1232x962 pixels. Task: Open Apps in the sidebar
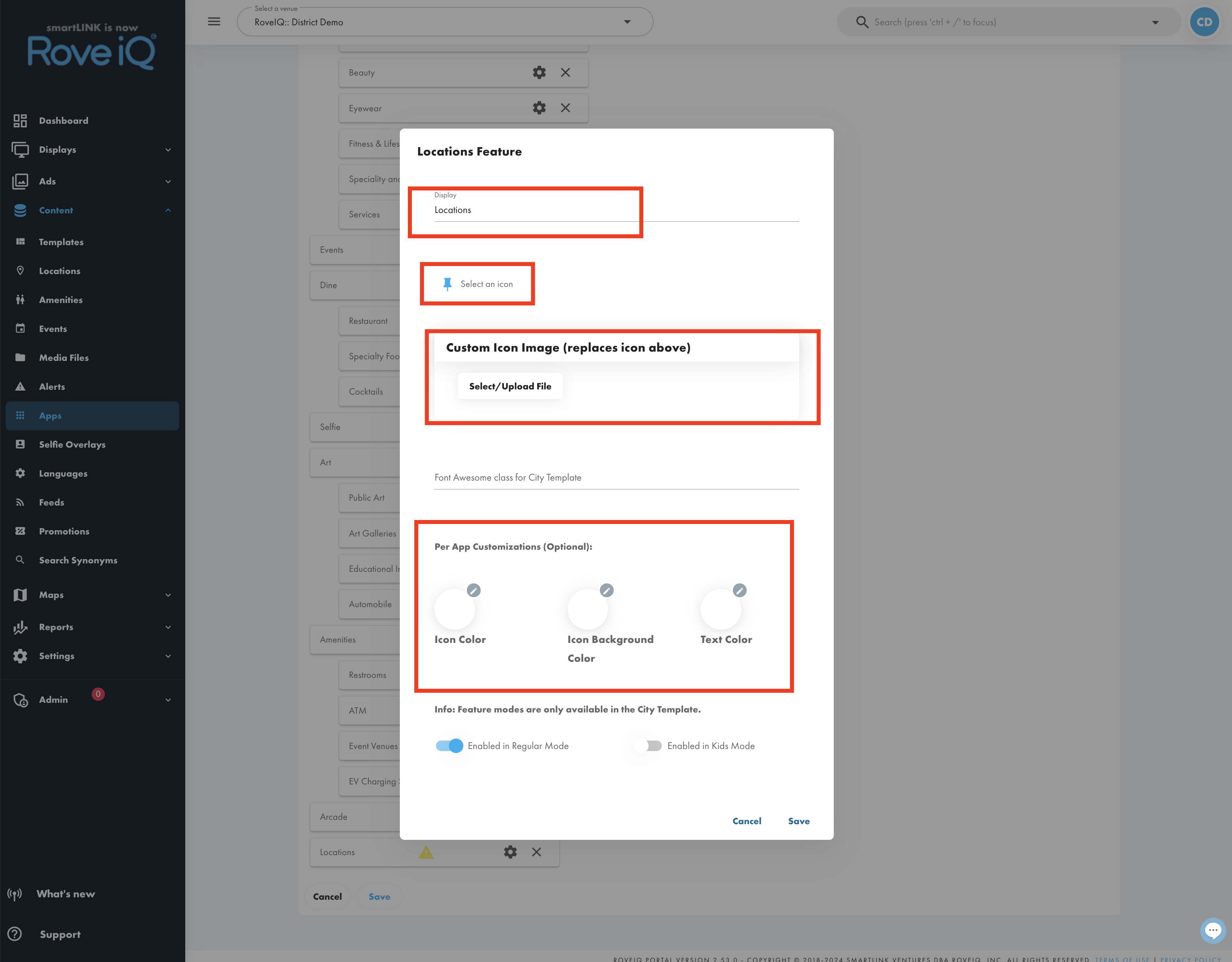pos(92,416)
